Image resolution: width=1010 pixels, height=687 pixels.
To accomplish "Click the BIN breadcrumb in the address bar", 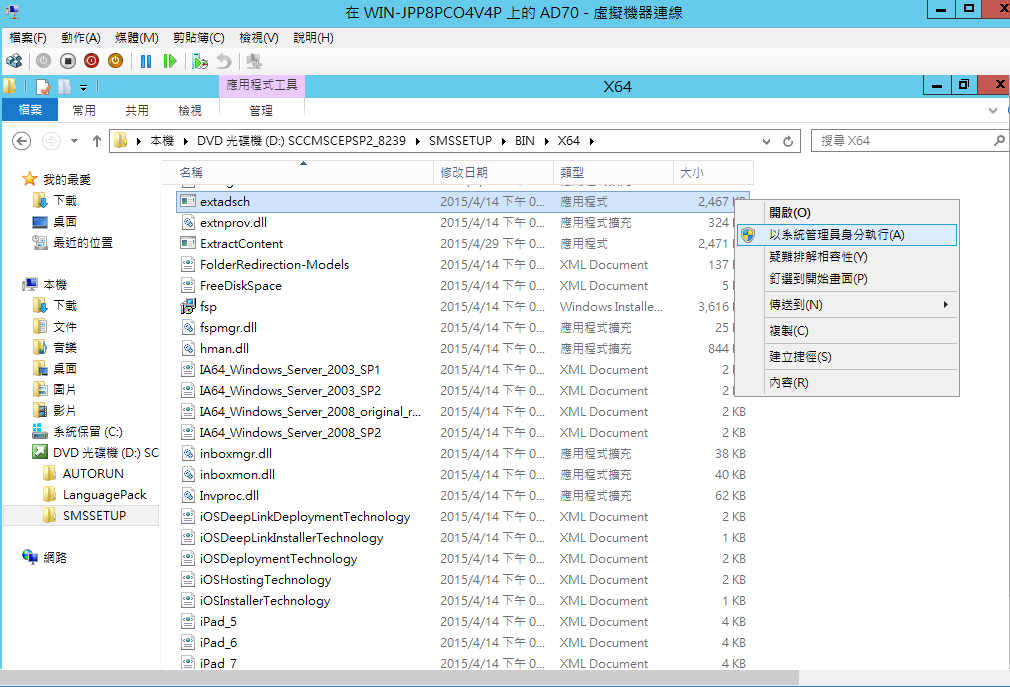I will [524, 141].
